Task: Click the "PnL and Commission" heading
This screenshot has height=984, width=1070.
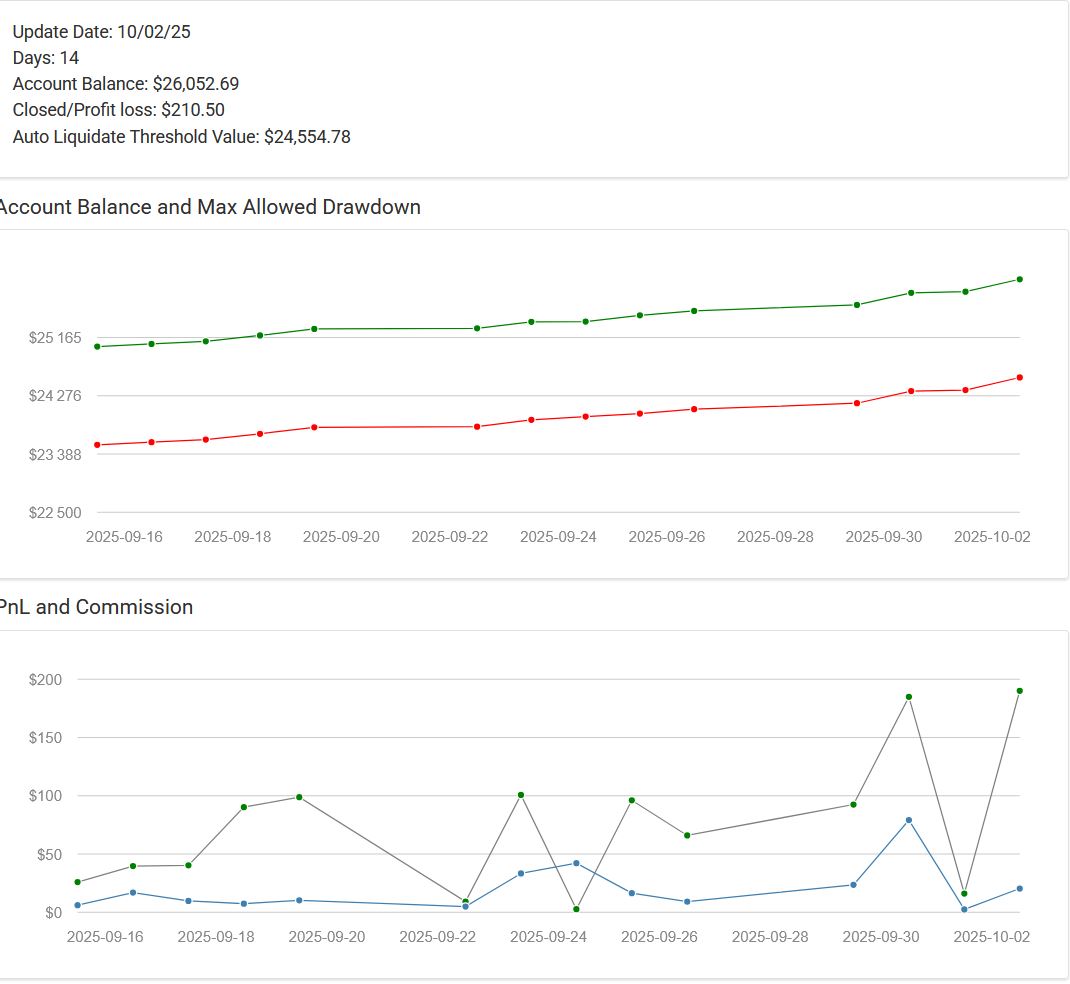Action: (x=97, y=607)
